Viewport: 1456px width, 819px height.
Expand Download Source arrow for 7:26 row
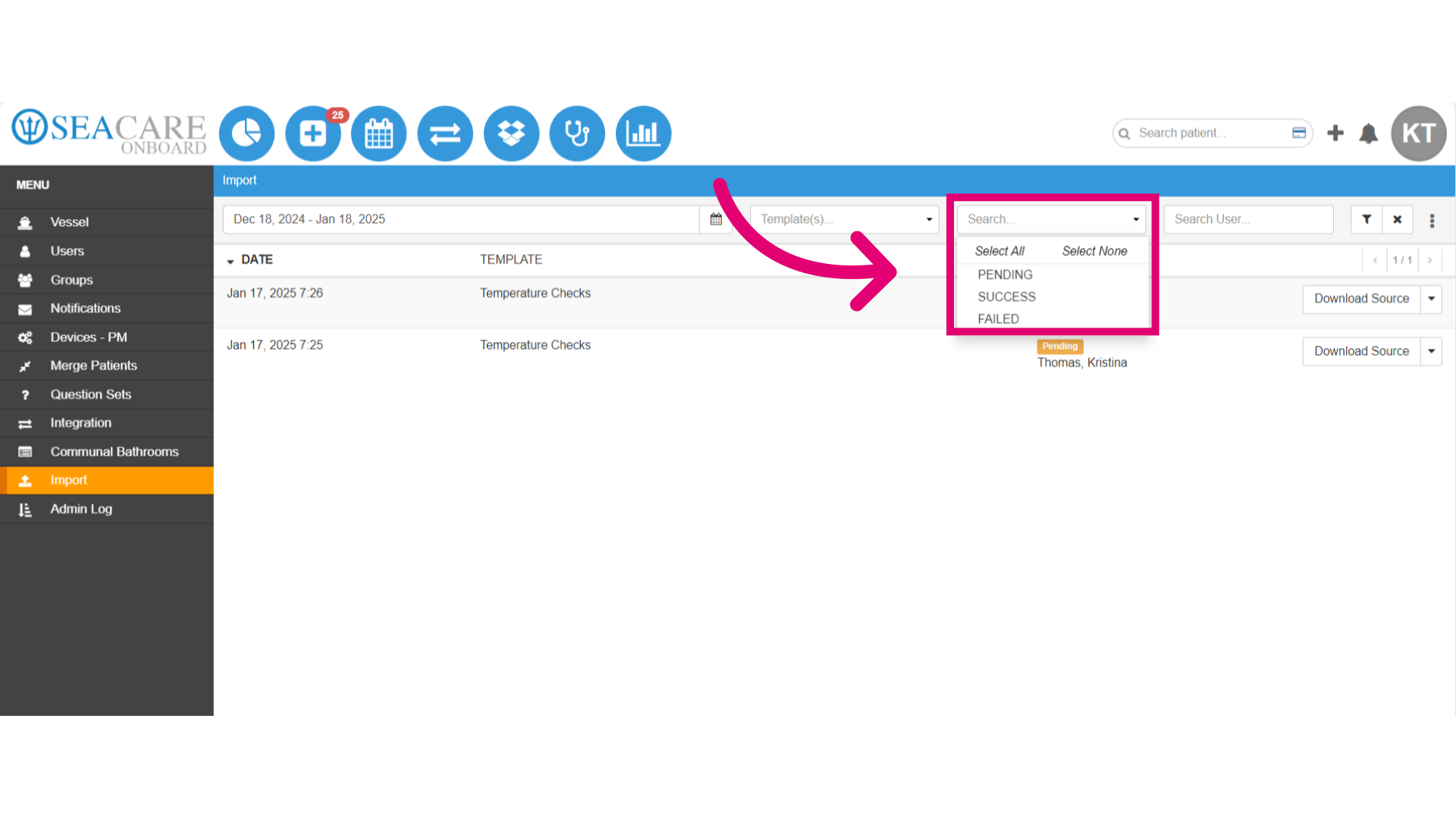point(1432,299)
